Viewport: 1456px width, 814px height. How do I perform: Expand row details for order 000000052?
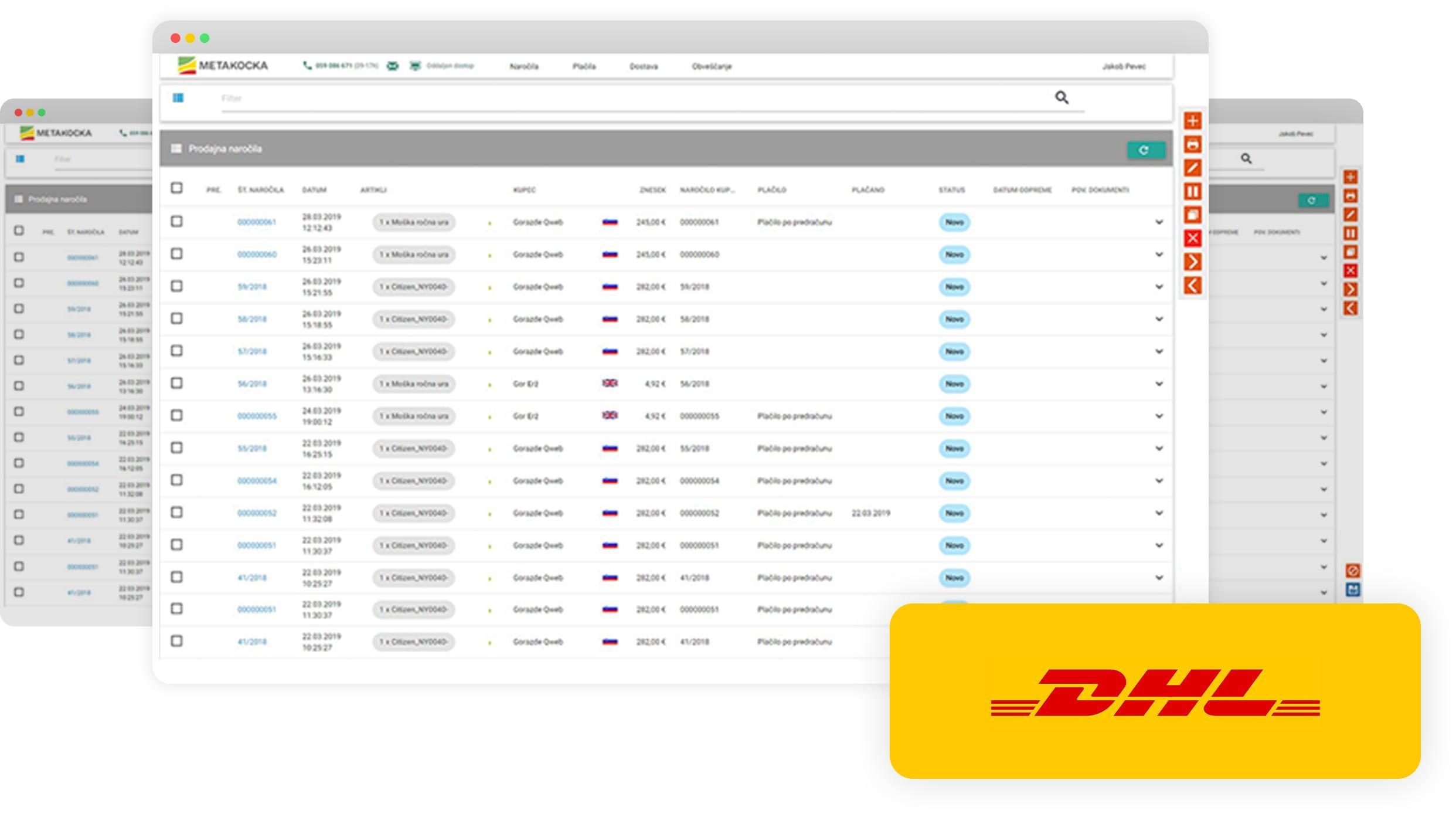coord(1159,513)
